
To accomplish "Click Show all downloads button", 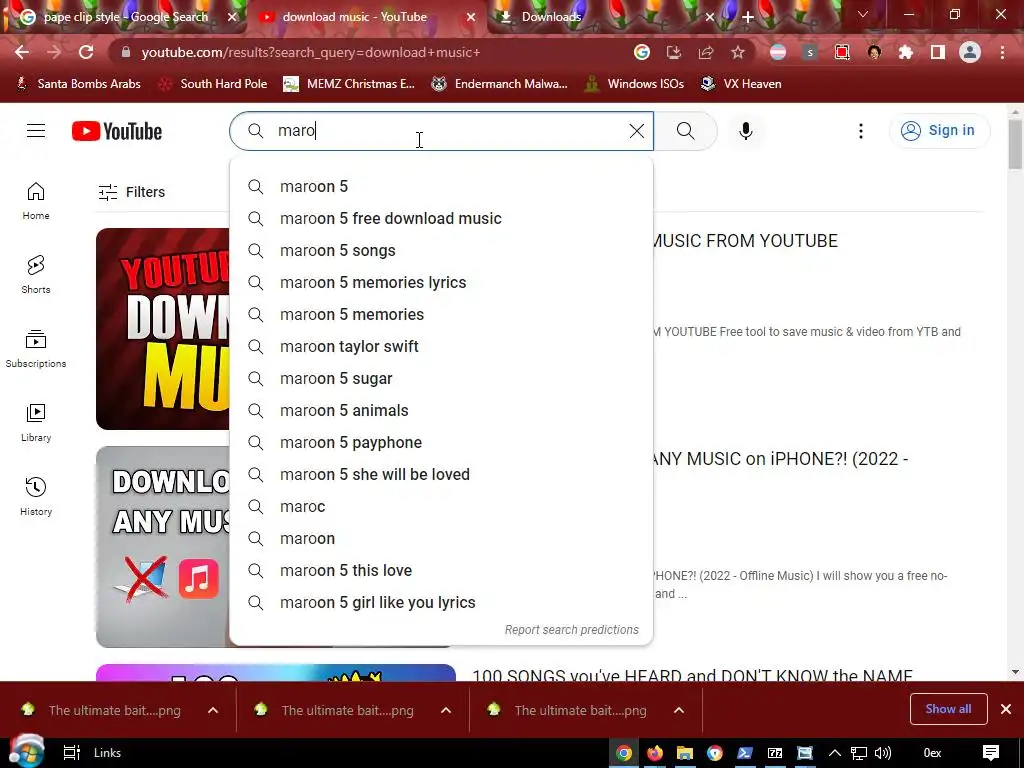I will (x=948, y=709).
